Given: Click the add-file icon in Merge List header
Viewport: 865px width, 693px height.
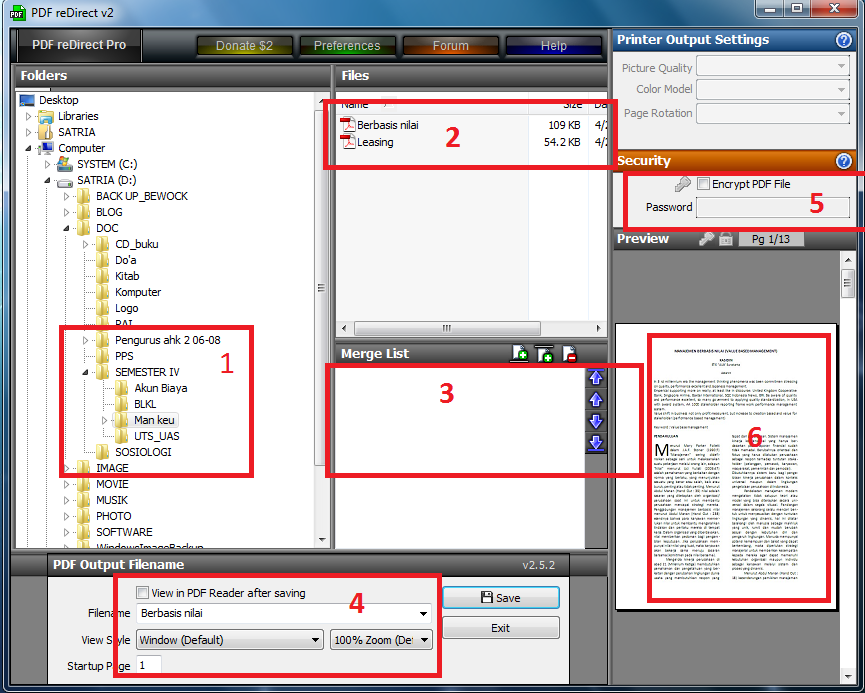Looking at the screenshot, I should tap(520, 354).
